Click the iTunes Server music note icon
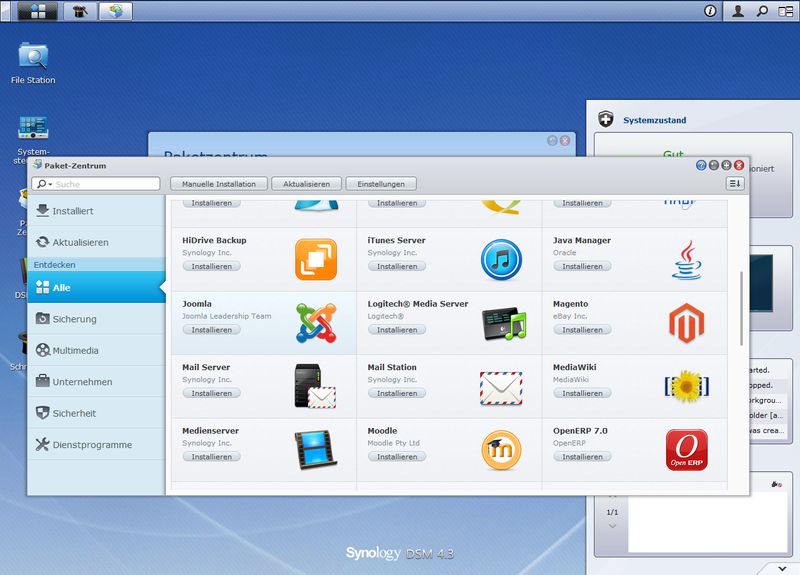800x575 pixels. [x=501, y=259]
